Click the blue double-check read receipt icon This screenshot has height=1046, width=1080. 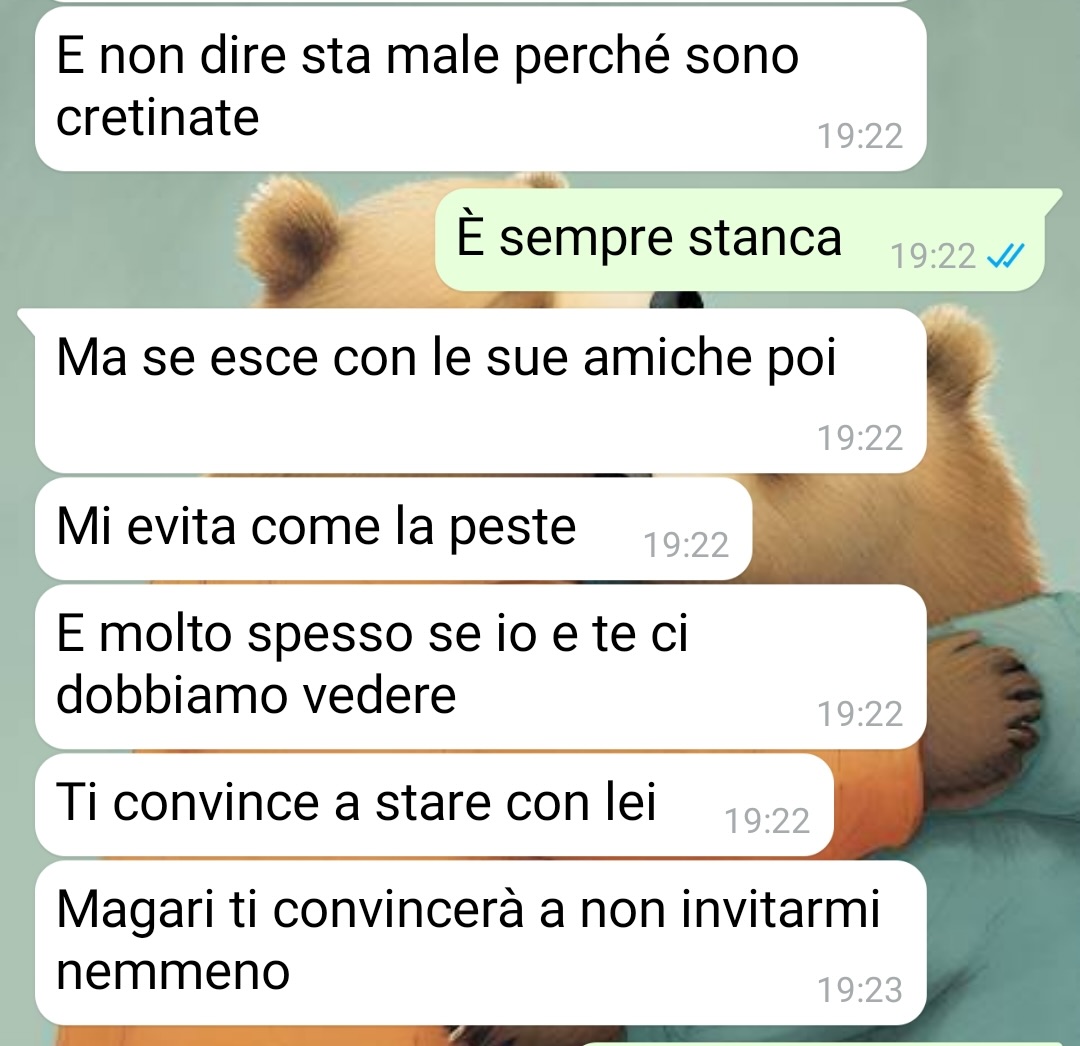1006,257
